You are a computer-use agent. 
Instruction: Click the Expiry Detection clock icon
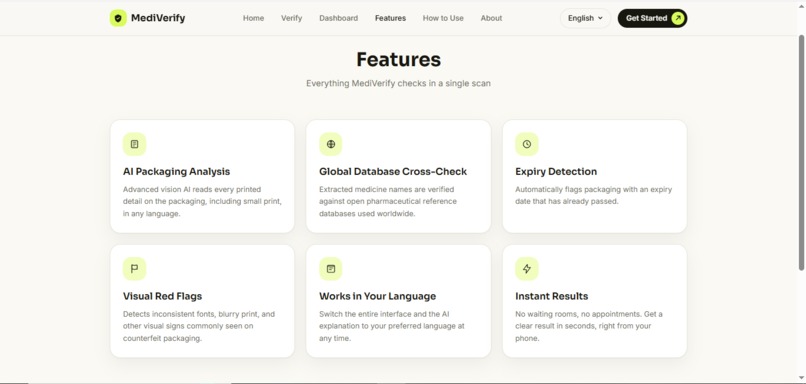tap(527, 144)
